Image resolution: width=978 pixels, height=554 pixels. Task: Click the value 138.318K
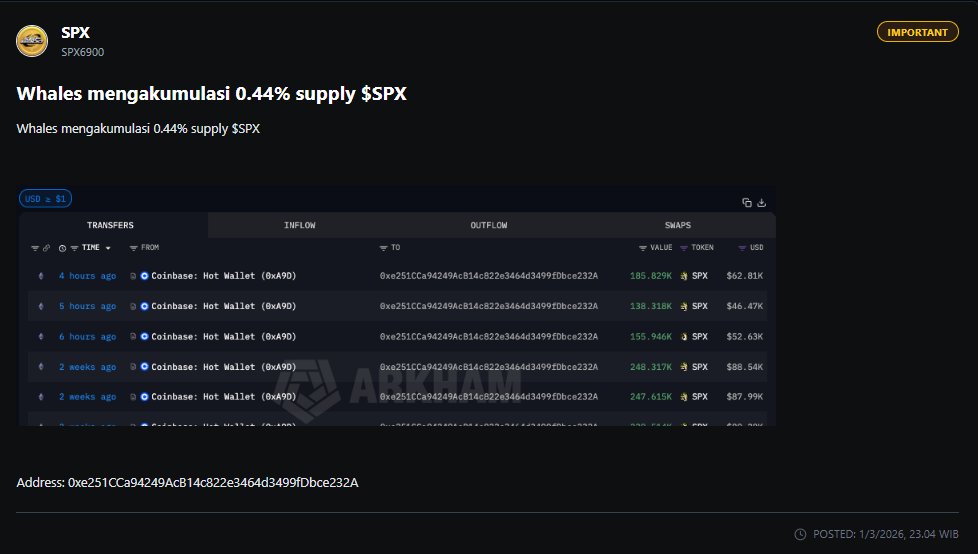[x=651, y=306]
